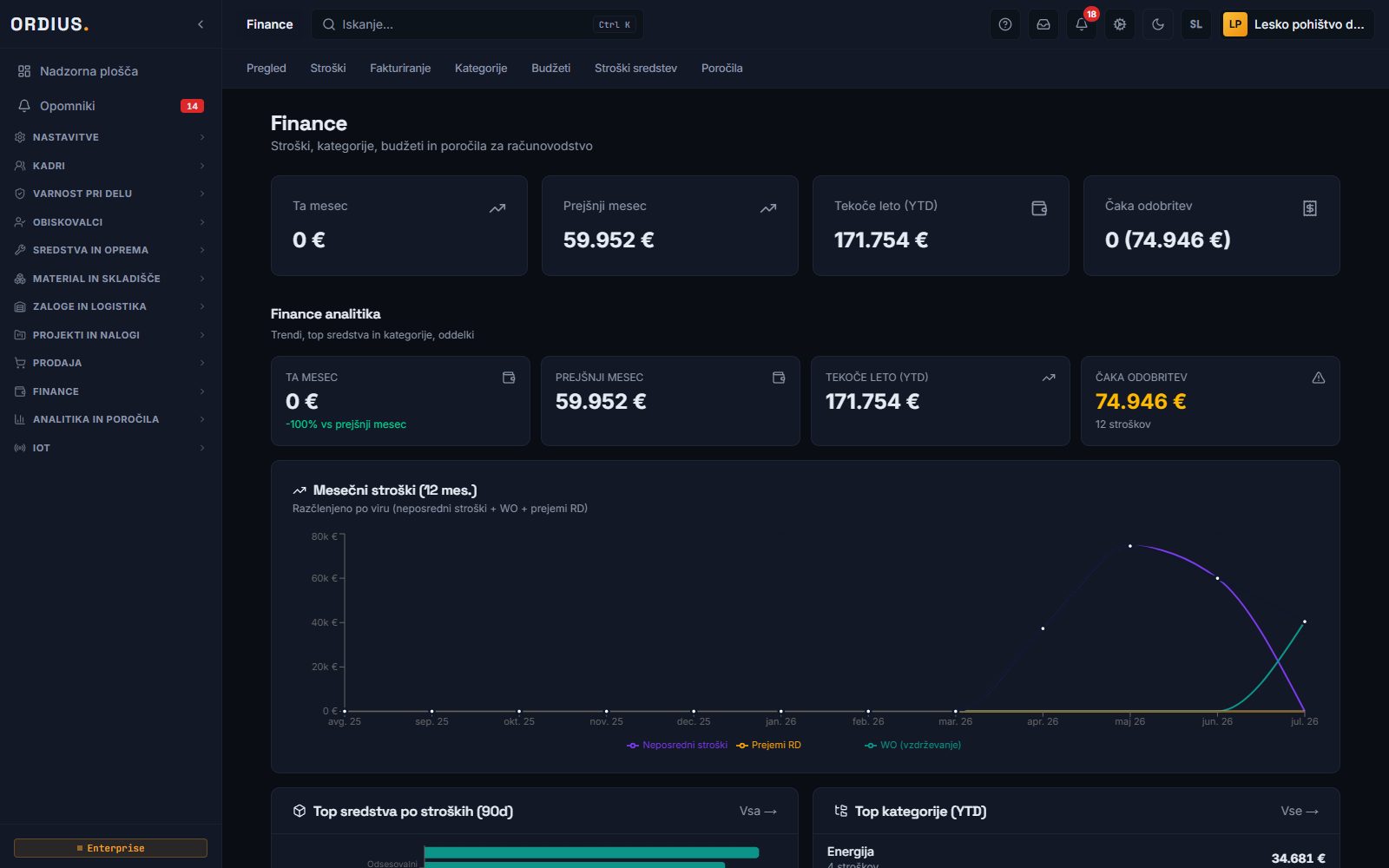Viewport: 1389px width, 868px height.
Task: Toggle Neposredni stroški series in chart legend
Action: point(677,745)
